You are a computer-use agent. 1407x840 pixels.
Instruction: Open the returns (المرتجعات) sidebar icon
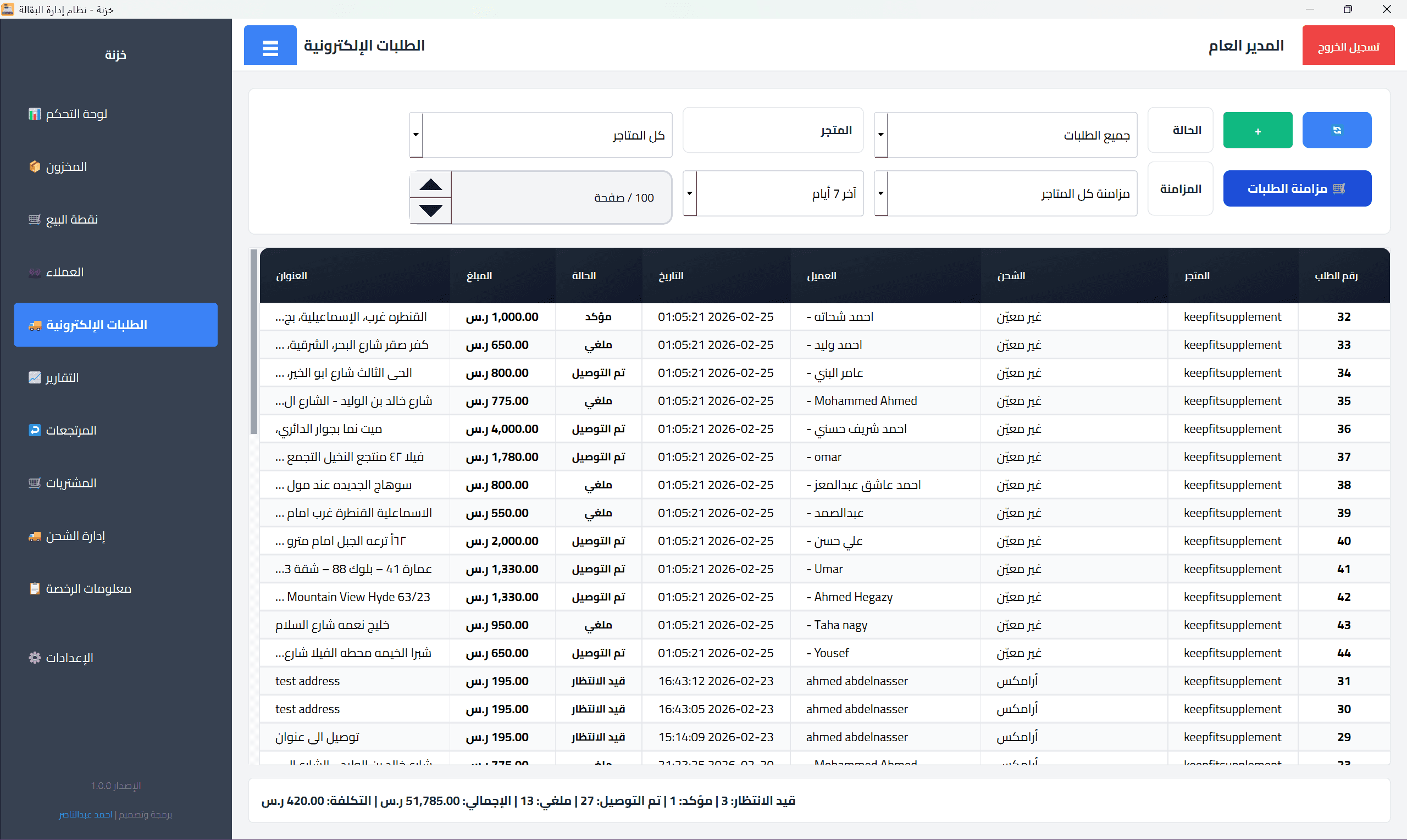click(34, 430)
